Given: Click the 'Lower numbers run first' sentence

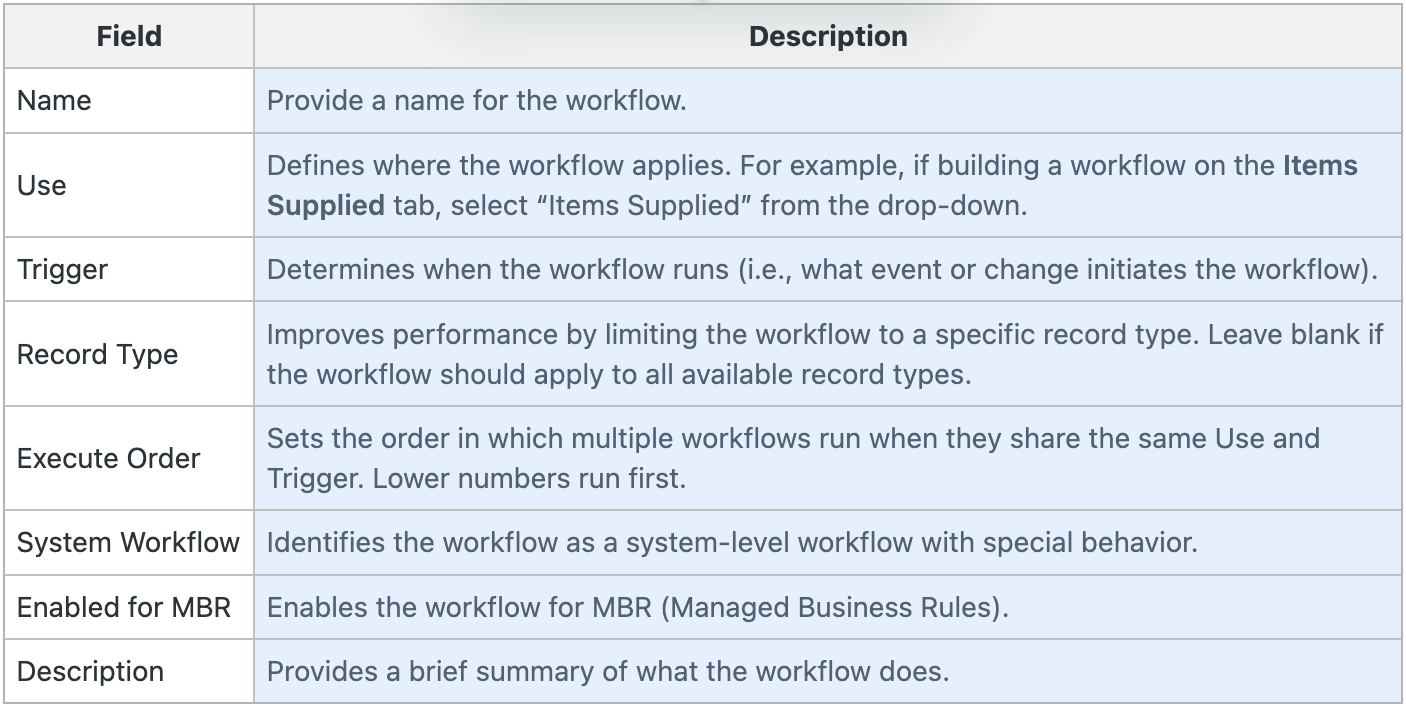Looking at the screenshot, I should [x=529, y=479].
